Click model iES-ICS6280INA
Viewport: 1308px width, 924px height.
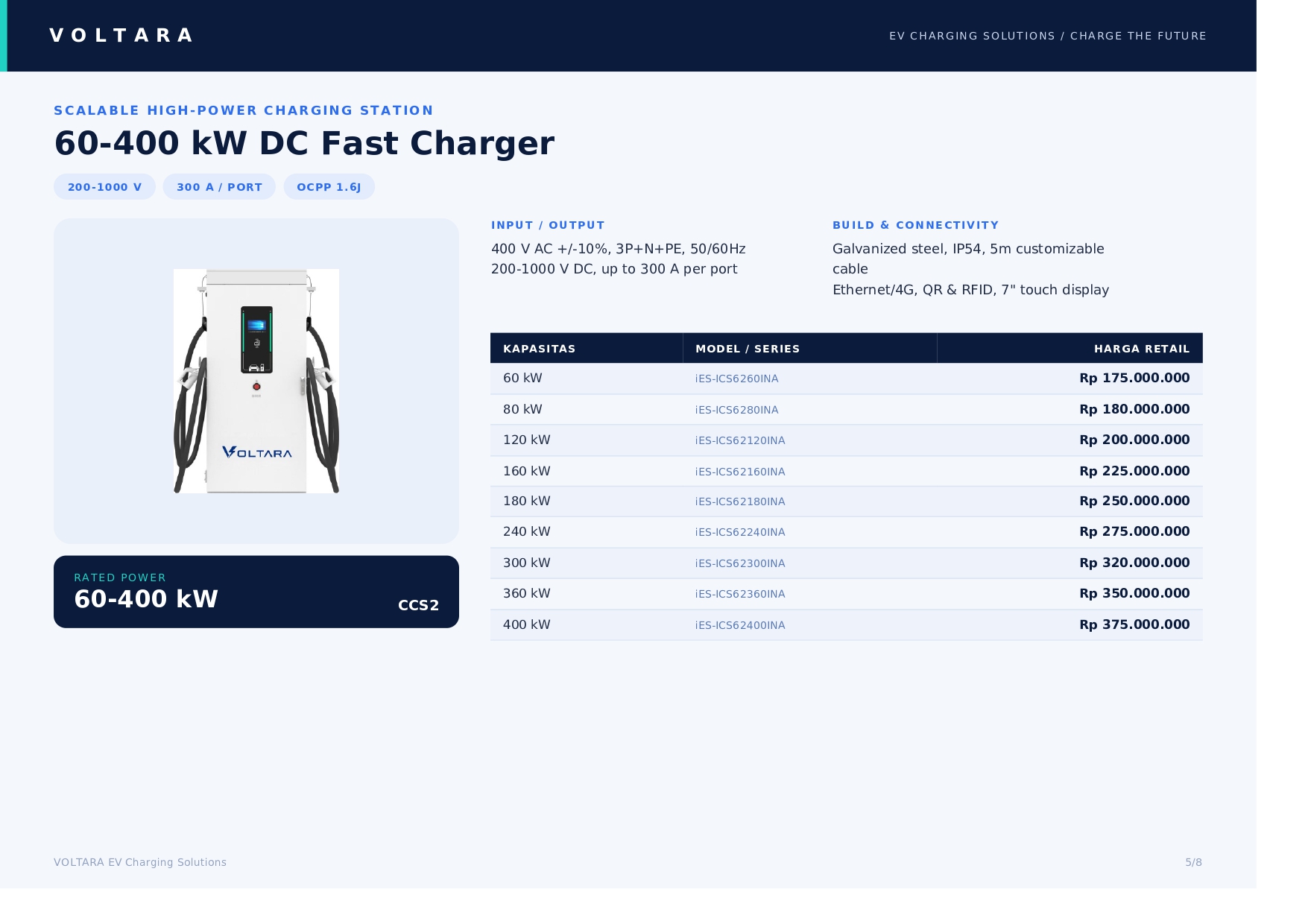737,410
